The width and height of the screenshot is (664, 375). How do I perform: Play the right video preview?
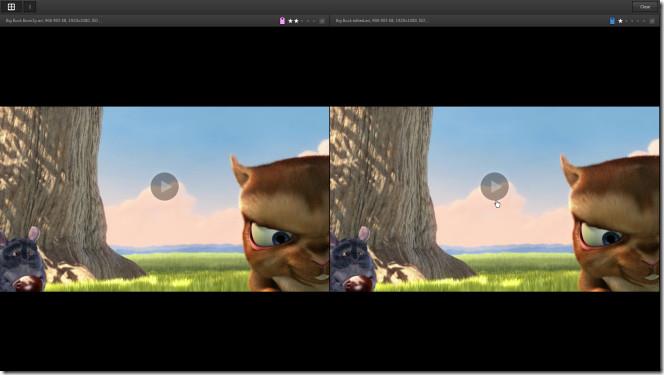(x=494, y=186)
